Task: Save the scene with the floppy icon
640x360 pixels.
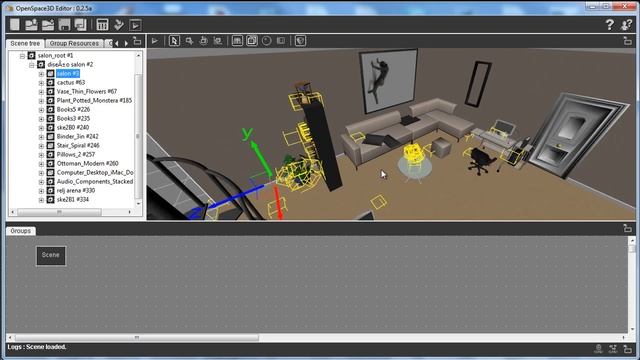Action: coord(64,25)
